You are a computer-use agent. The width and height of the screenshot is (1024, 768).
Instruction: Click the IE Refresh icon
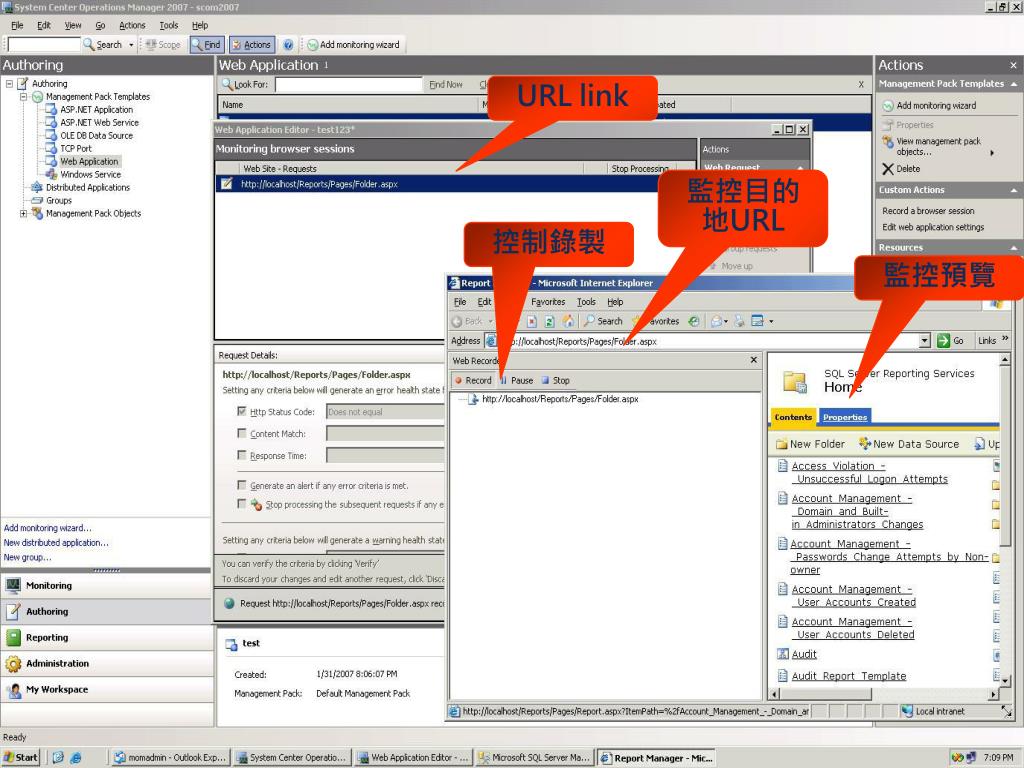click(x=550, y=321)
